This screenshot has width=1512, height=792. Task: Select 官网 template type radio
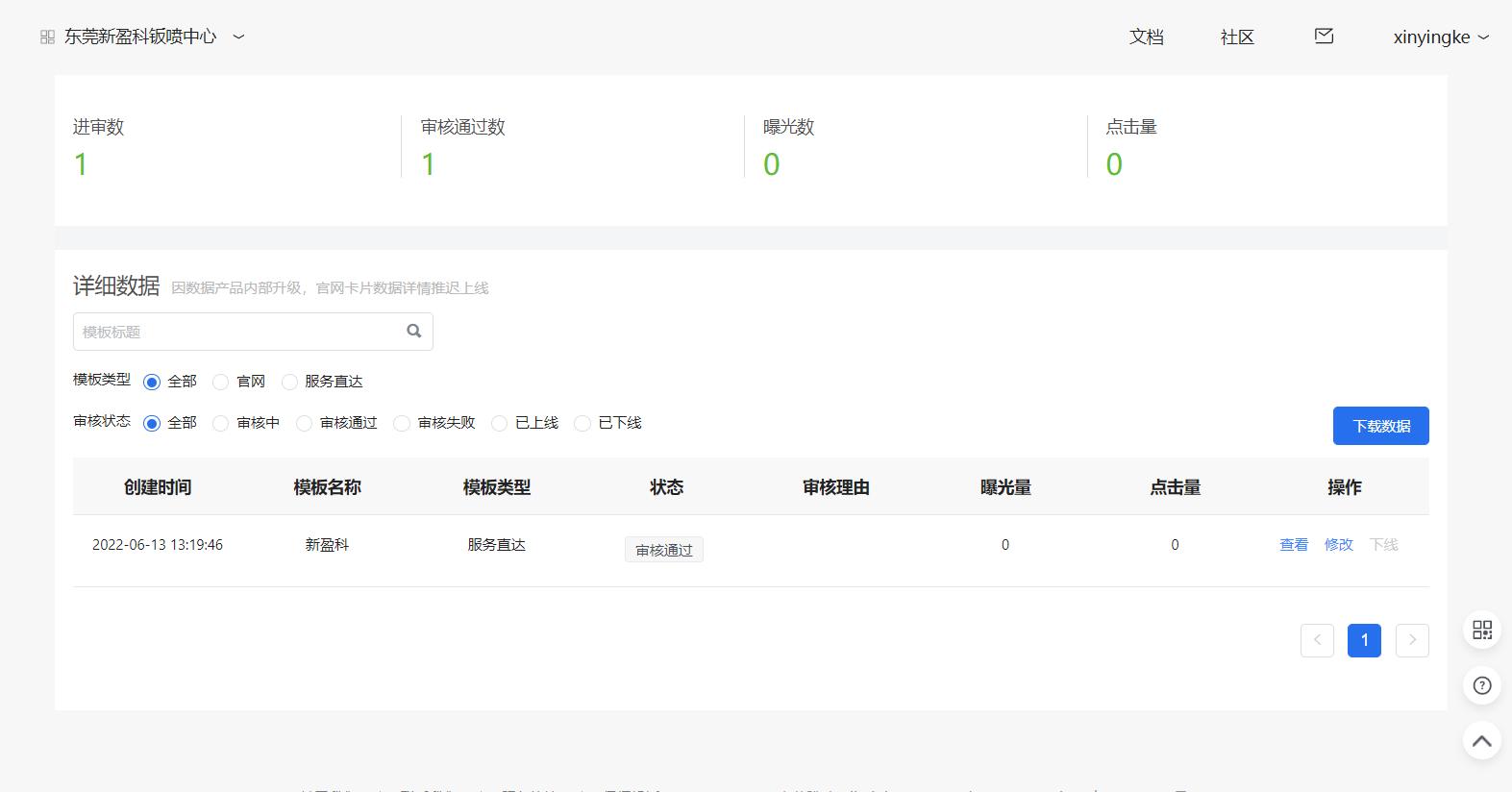(x=221, y=383)
